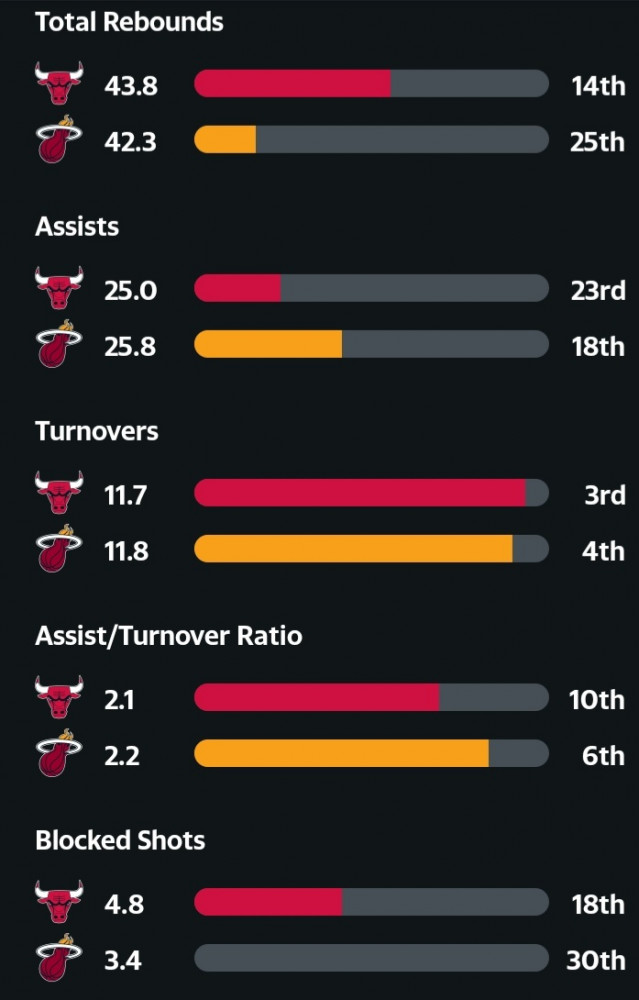
Task: Click the Heat logo under Total Rebounds
Action: [x=59, y=139]
